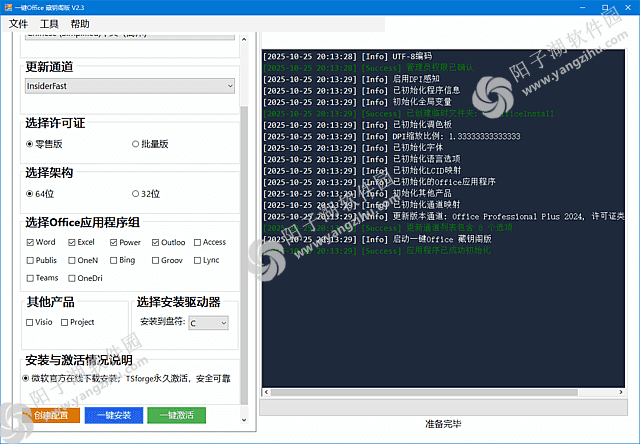Click the log line 'UTF-8编码'
640x444 pixels.
(347, 56)
